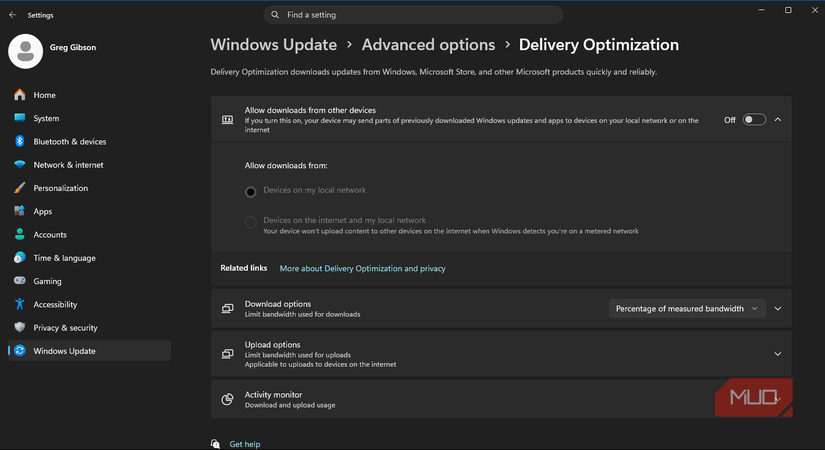Click the Accessibility figure icon
This screenshot has width=825, height=450.
pos(19,304)
